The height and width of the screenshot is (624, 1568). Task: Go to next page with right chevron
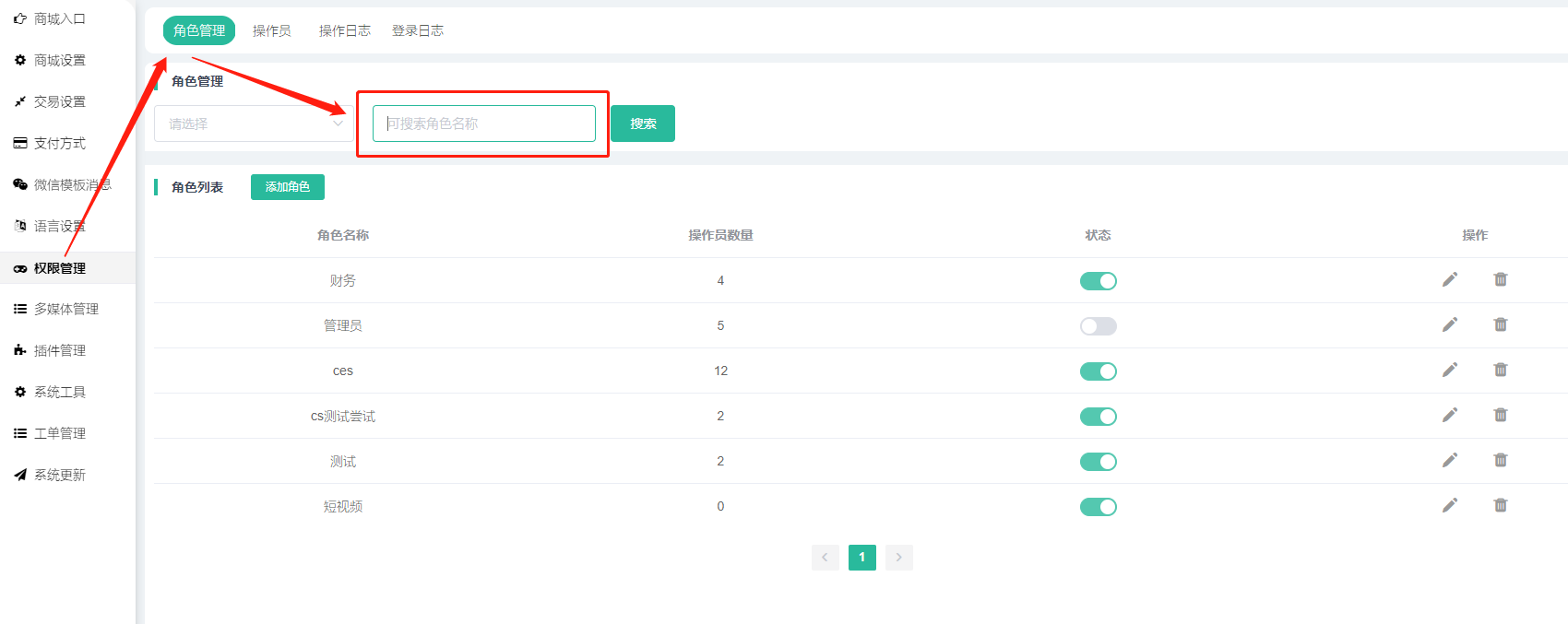pyautogui.click(x=898, y=557)
